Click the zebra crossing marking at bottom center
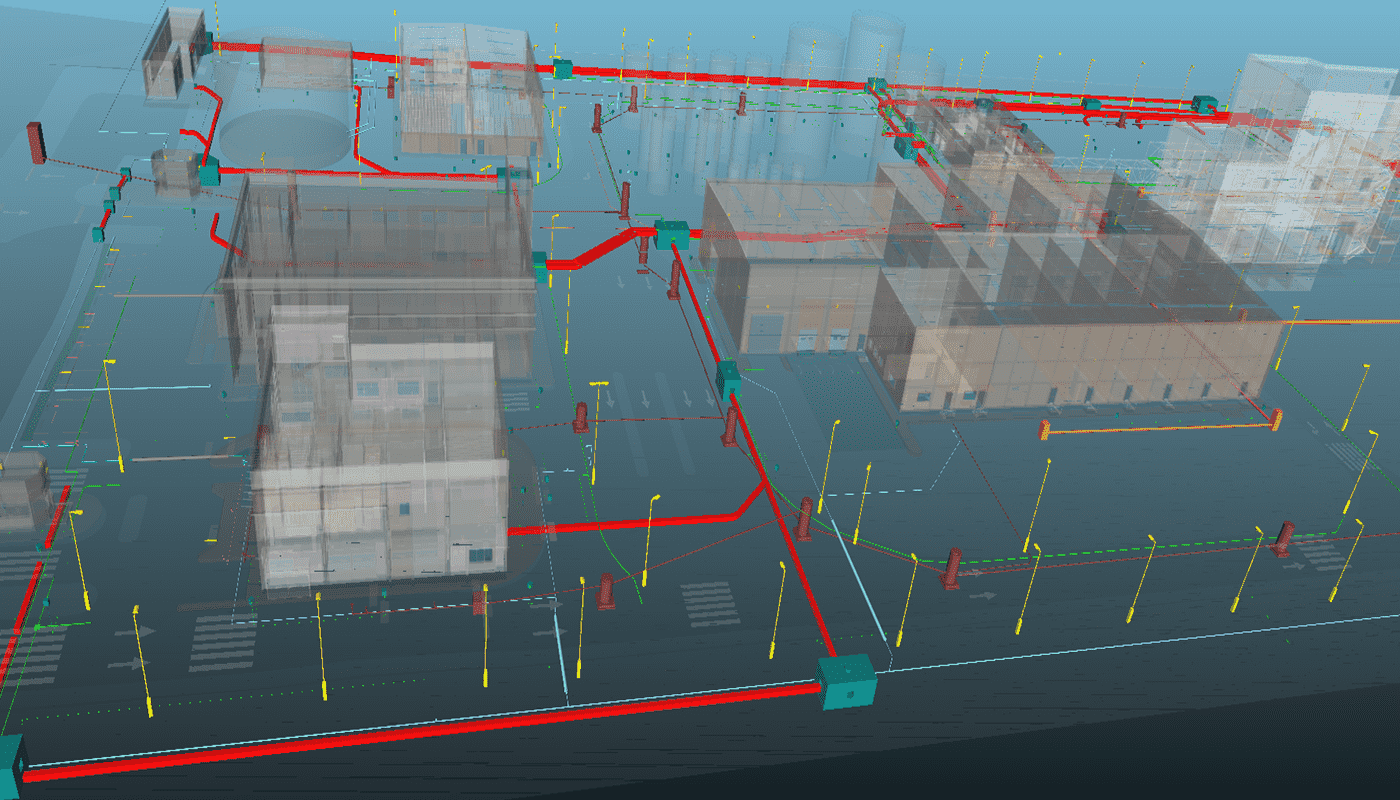The image size is (1400, 800). coord(709,603)
